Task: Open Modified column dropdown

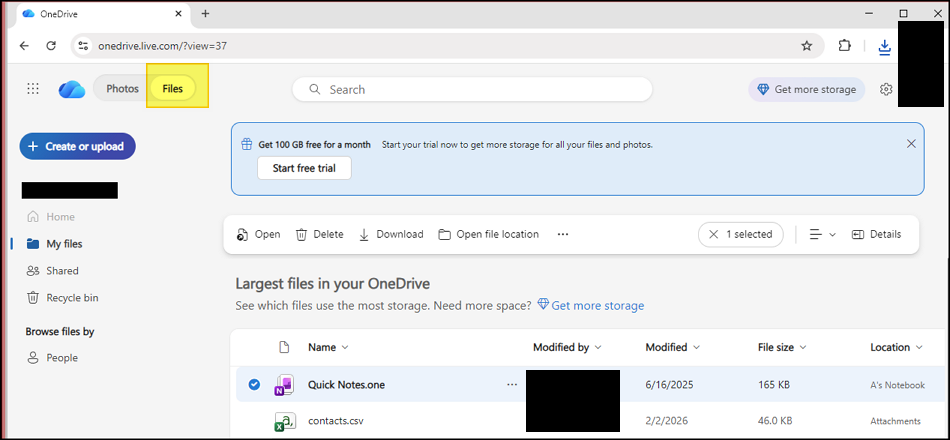Action: click(673, 347)
